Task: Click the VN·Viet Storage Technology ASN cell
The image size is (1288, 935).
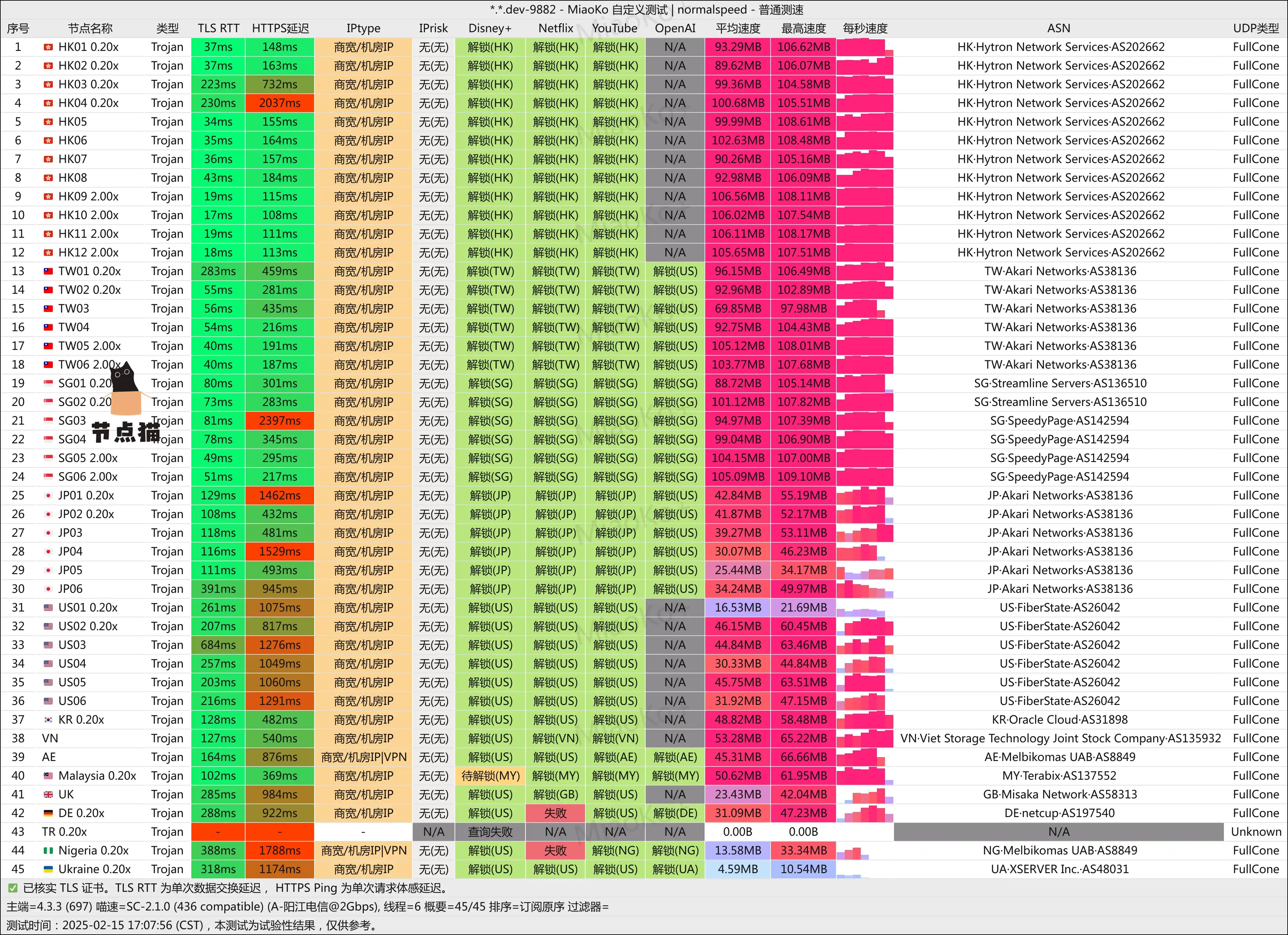Action: 1060,738
